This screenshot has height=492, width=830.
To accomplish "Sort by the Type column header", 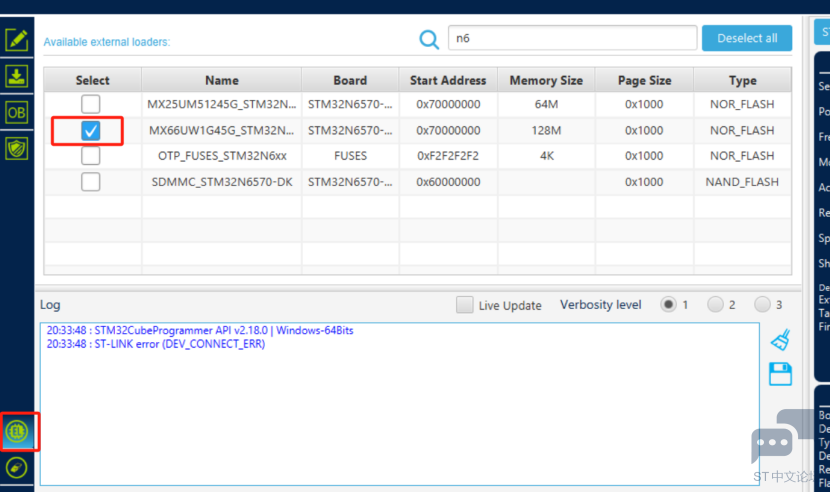I will click(742, 80).
